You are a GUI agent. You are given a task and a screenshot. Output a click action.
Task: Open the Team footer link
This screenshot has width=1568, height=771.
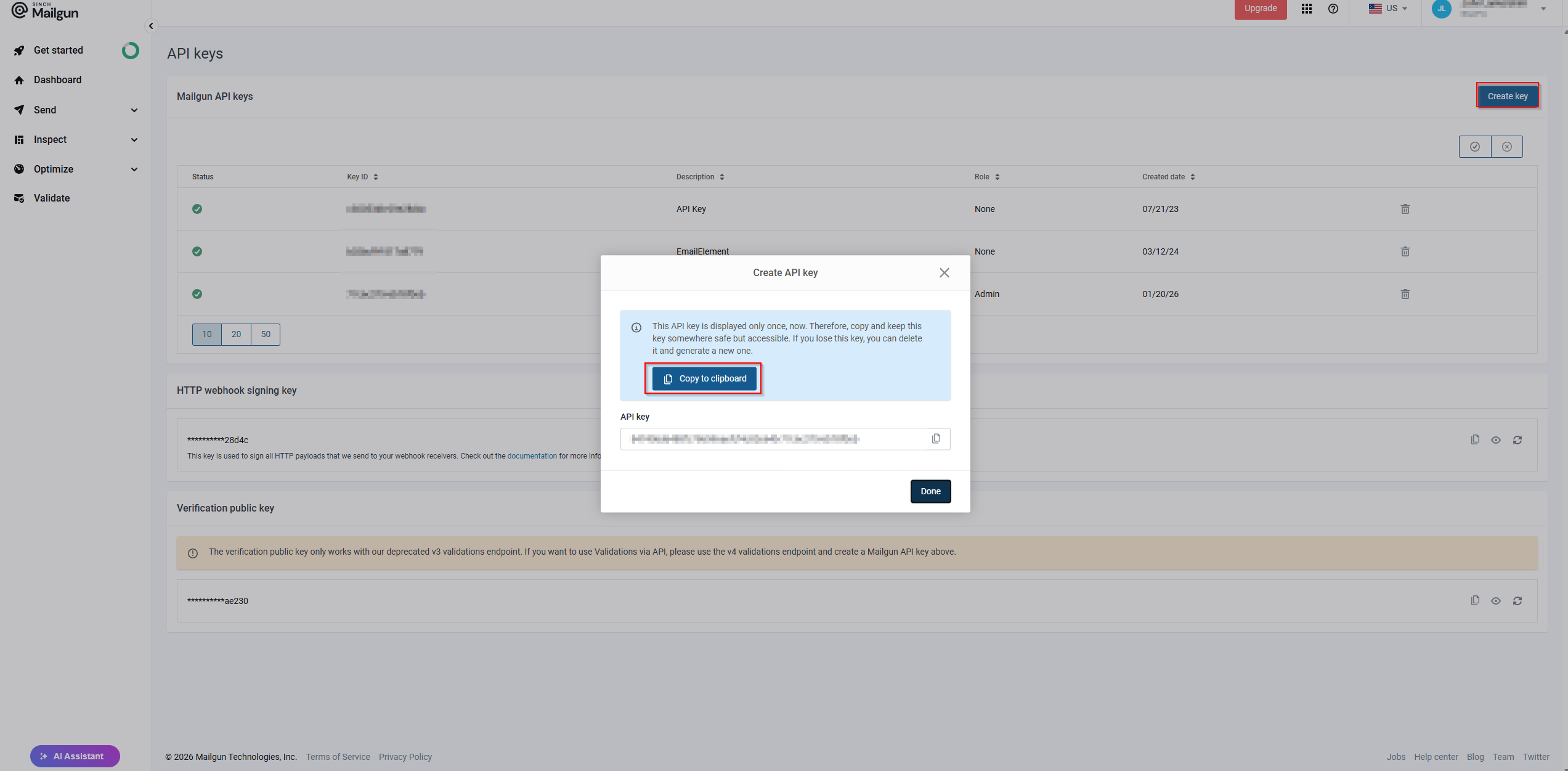tap(1503, 757)
